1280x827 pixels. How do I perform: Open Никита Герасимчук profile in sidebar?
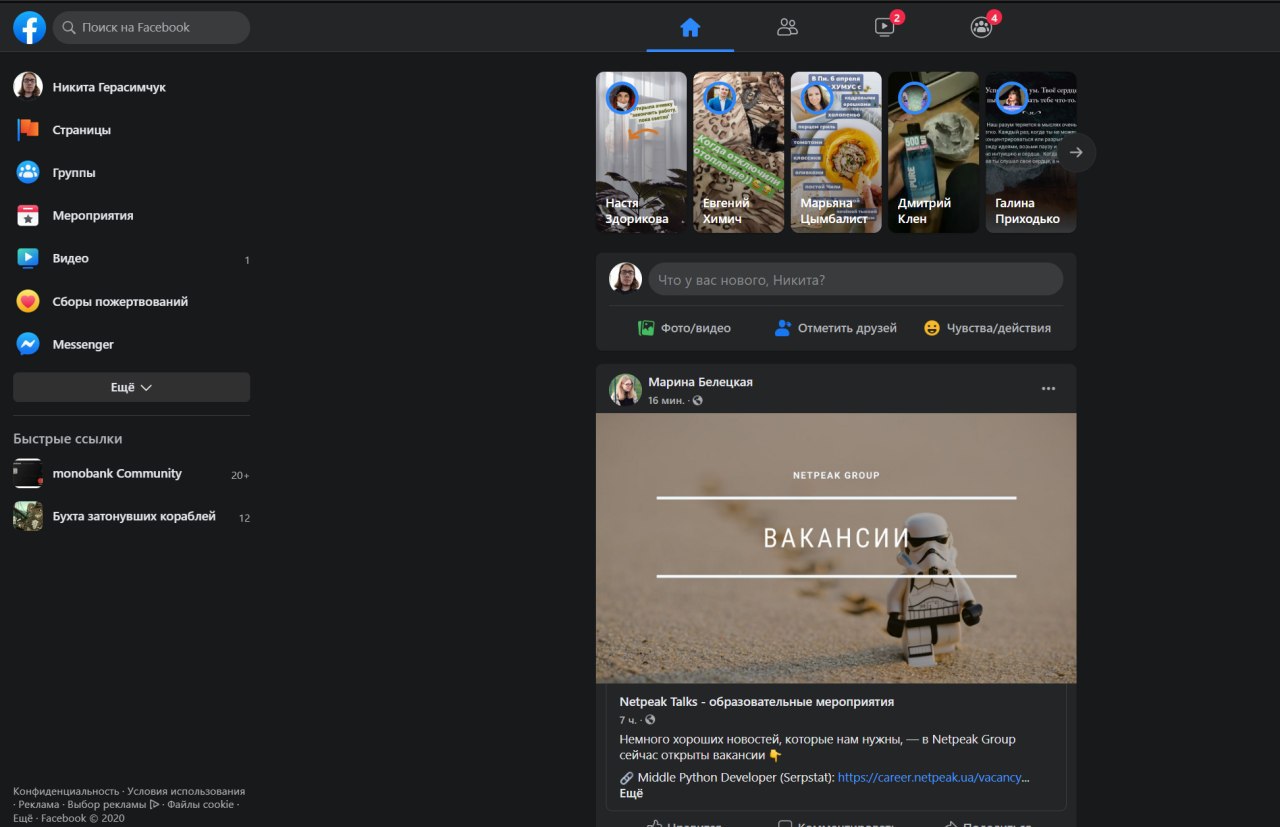point(131,87)
